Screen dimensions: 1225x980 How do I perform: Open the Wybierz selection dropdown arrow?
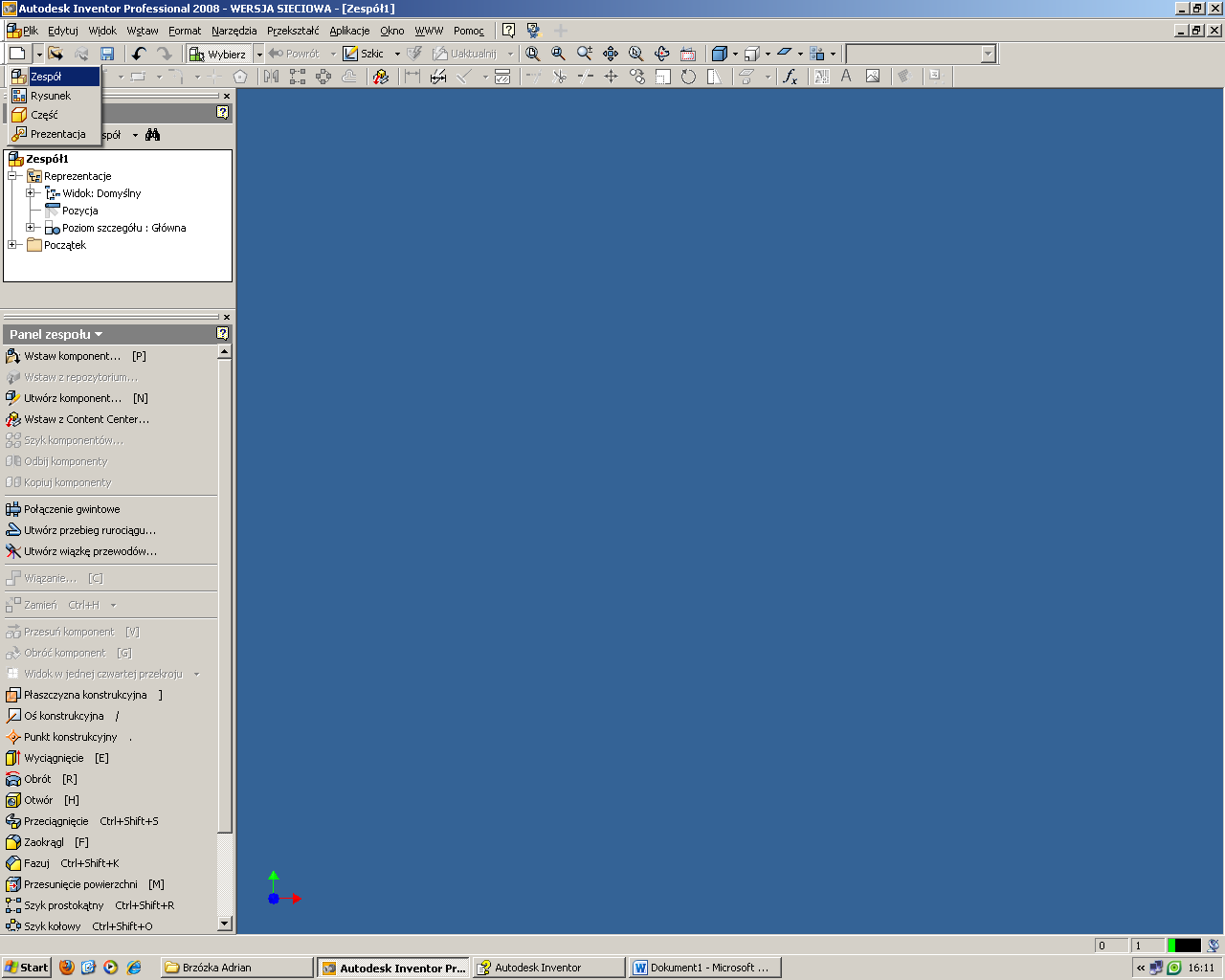click(259, 54)
